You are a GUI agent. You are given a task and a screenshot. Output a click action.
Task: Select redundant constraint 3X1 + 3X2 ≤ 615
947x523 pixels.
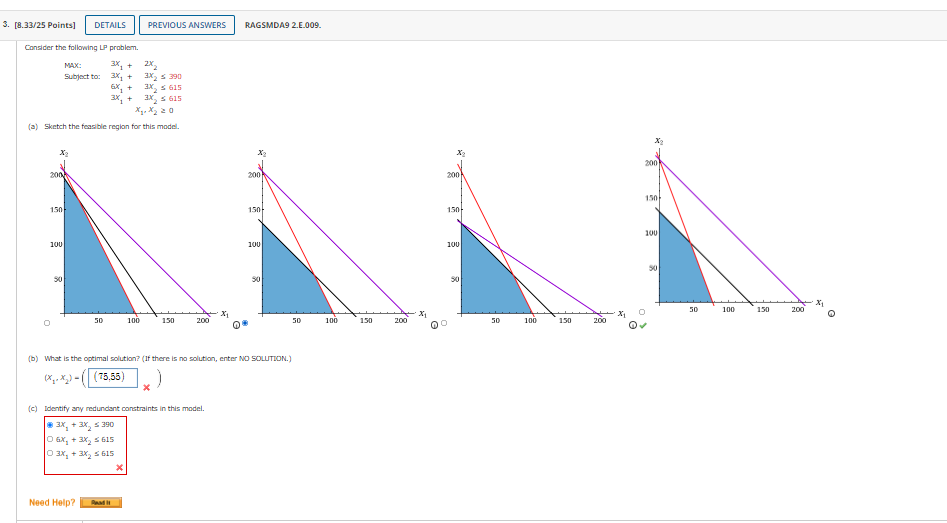tap(50, 454)
